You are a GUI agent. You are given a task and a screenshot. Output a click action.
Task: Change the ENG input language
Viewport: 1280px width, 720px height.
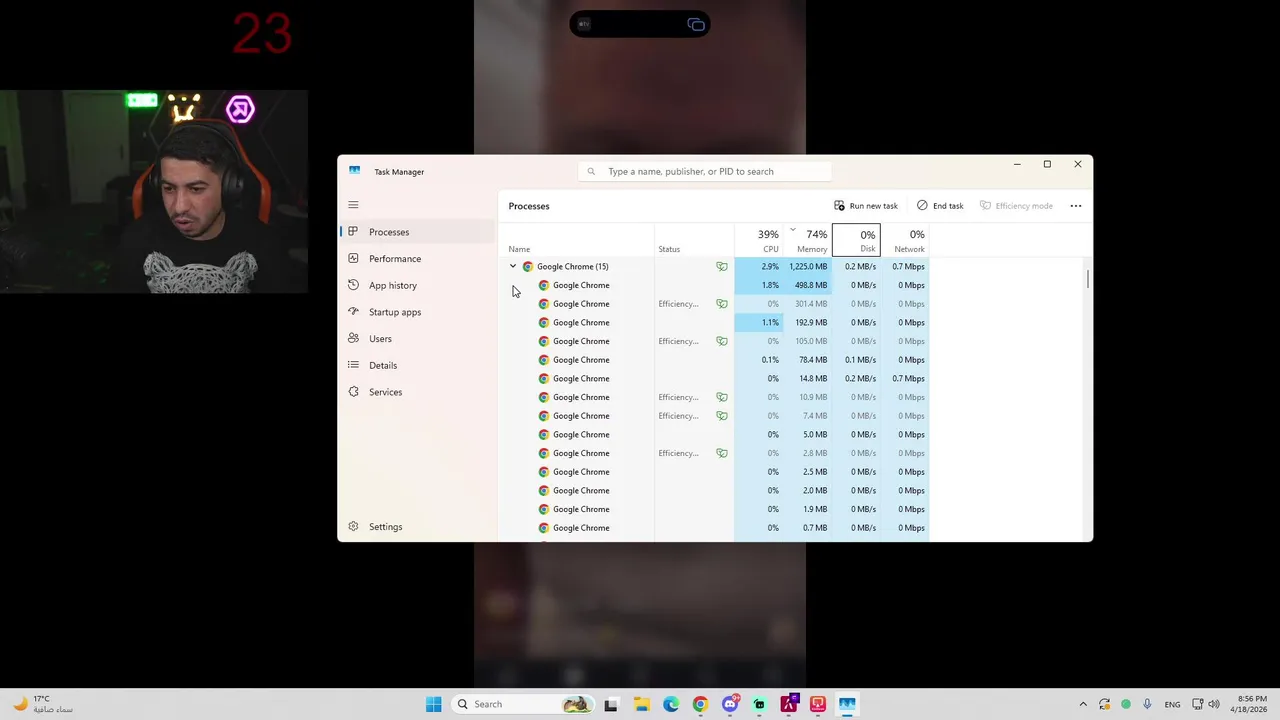1172,704
